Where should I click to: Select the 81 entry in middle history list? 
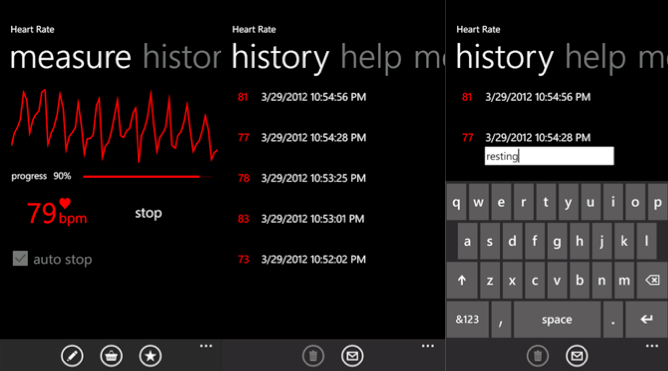(302, 97)
